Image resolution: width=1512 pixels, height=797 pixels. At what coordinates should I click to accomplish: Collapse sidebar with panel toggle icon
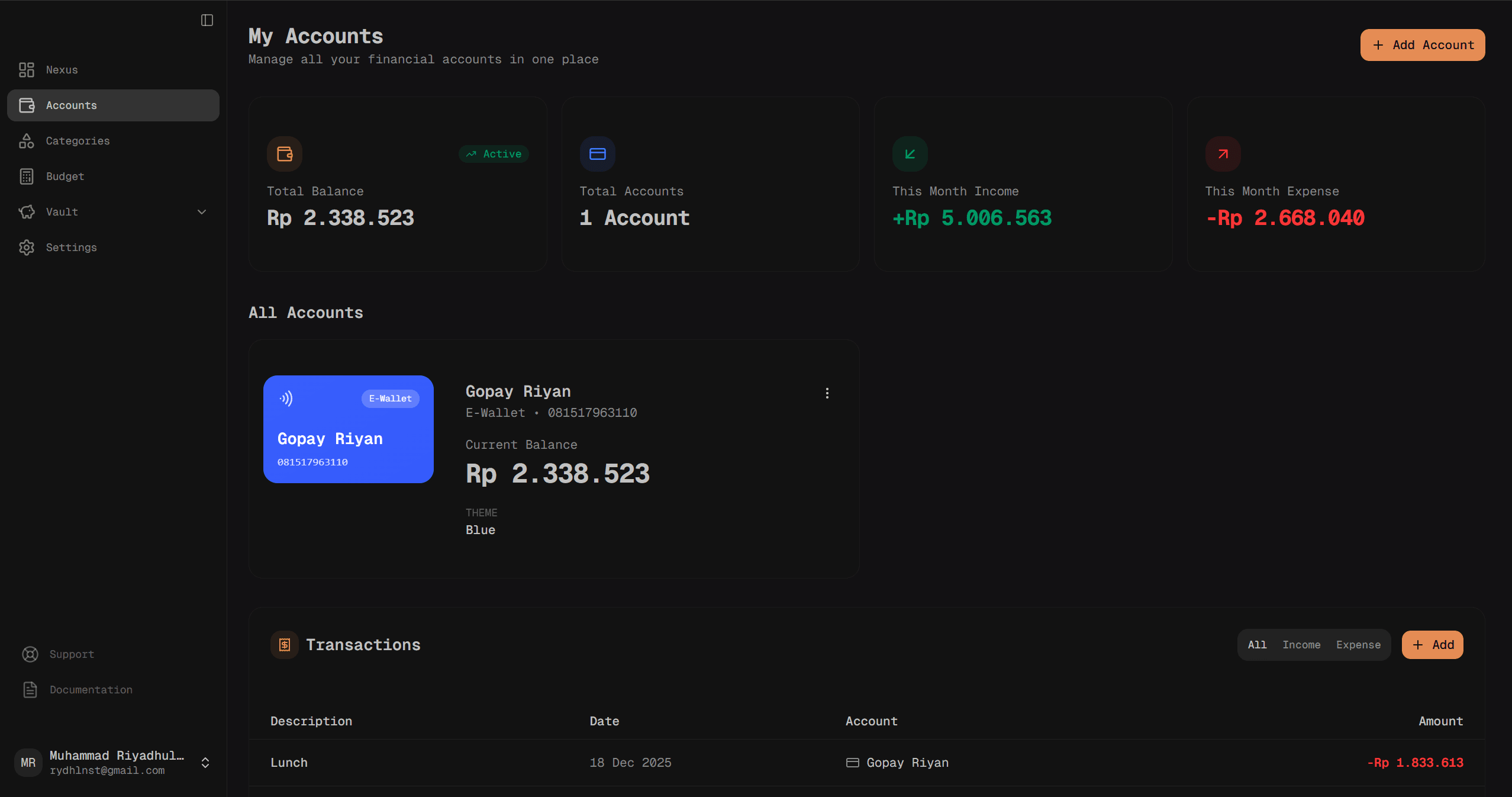pyautogui.click(x=207, y=20)
